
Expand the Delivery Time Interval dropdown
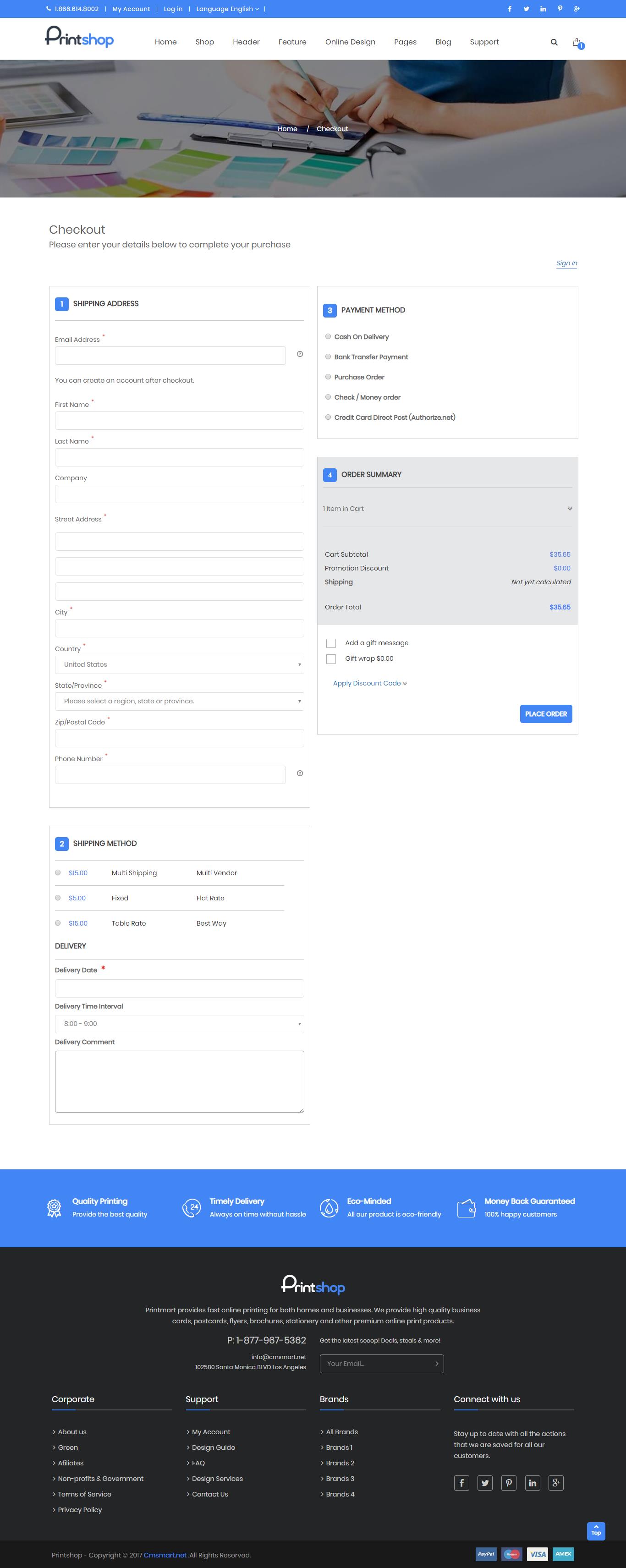(x=179, y=1024)
